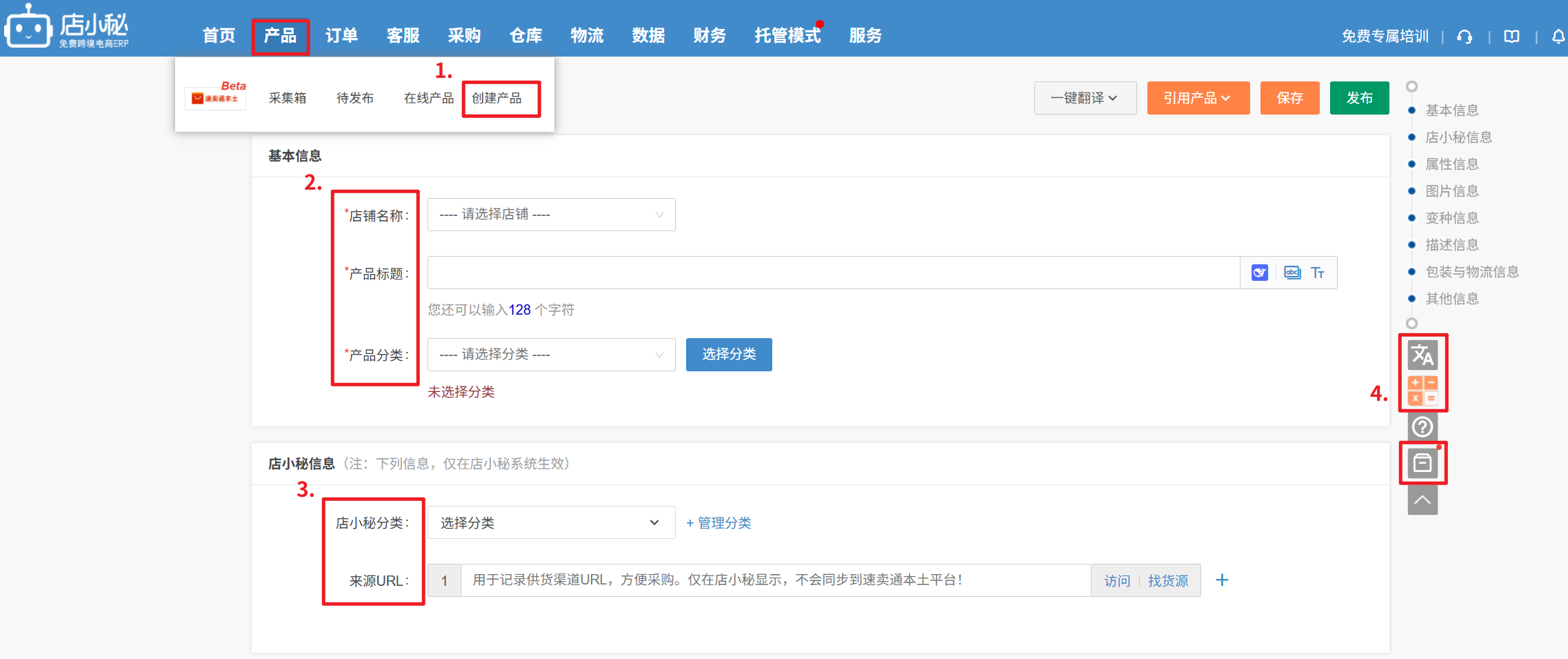Click into the 产品标题 input field
The width and height of the screenshot is (1568, 659).
[x=833, y=273]
